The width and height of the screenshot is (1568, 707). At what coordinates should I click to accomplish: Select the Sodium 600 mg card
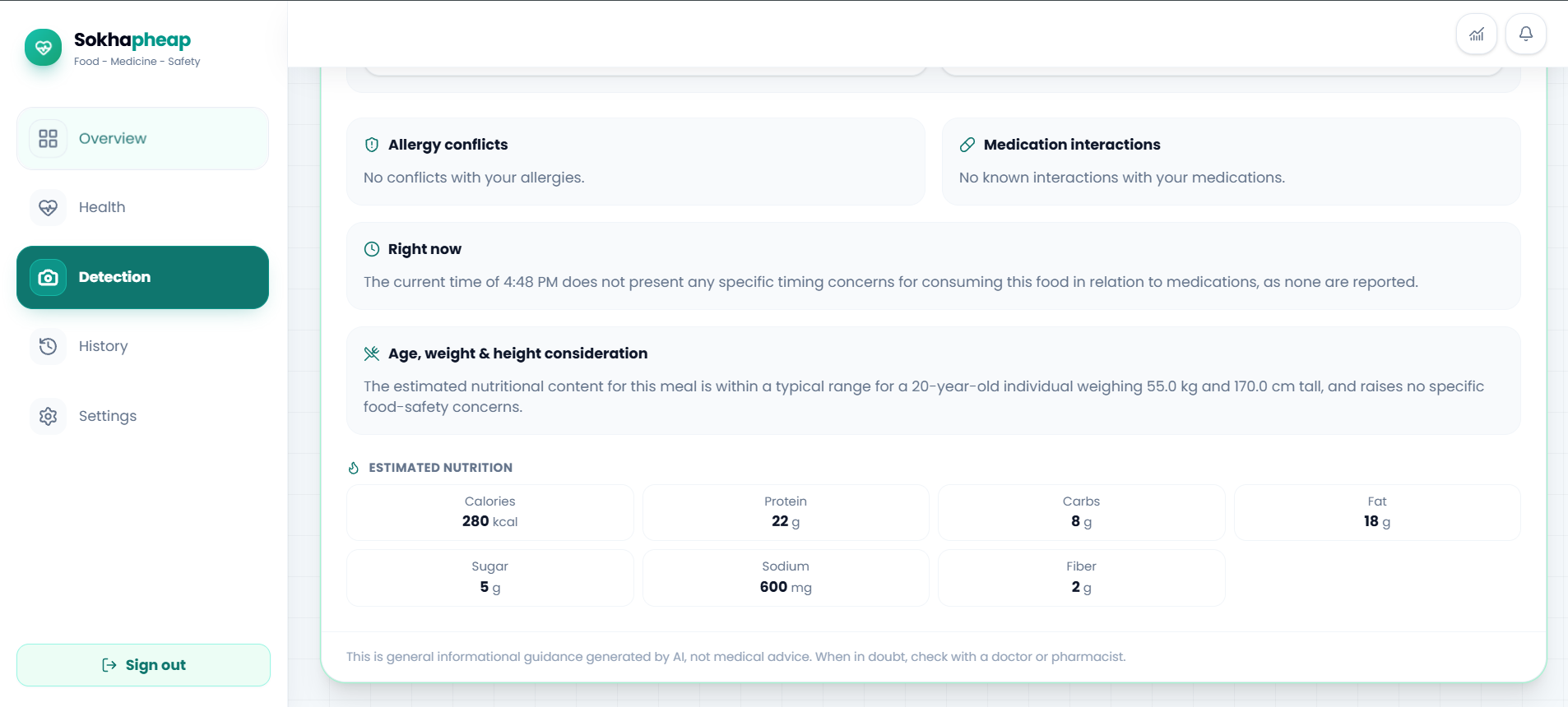click(x=786, y=578)
